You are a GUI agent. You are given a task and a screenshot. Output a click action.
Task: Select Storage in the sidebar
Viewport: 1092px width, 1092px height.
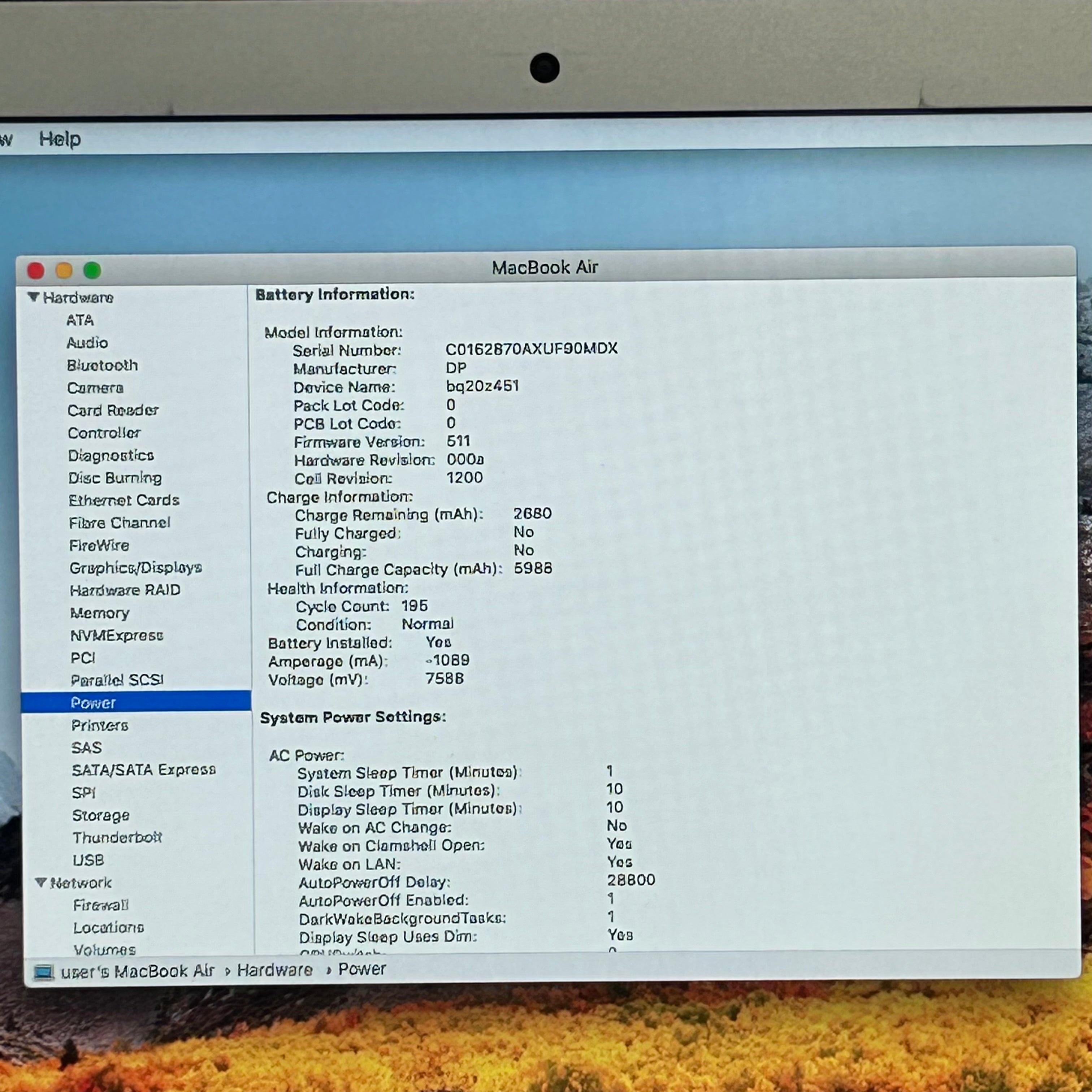point(101,815)
